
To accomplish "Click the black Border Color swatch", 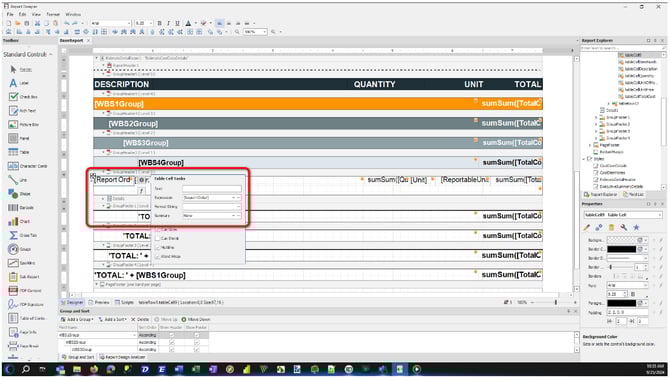I will point(622,249).
